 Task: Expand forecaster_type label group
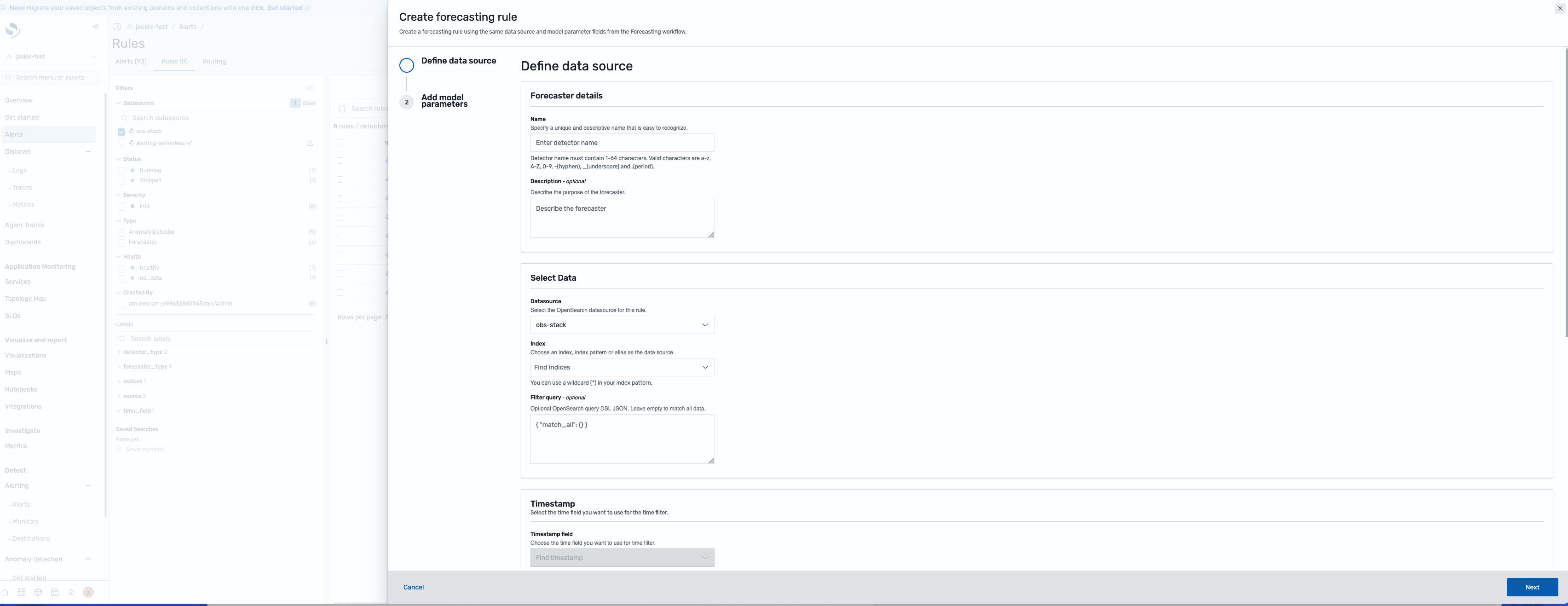pyautogui.click(x=119, y=367)
